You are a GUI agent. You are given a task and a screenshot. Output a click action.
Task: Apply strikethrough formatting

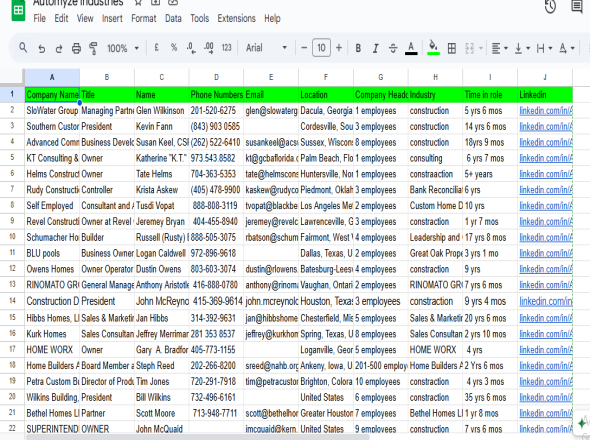coord(393,48)
